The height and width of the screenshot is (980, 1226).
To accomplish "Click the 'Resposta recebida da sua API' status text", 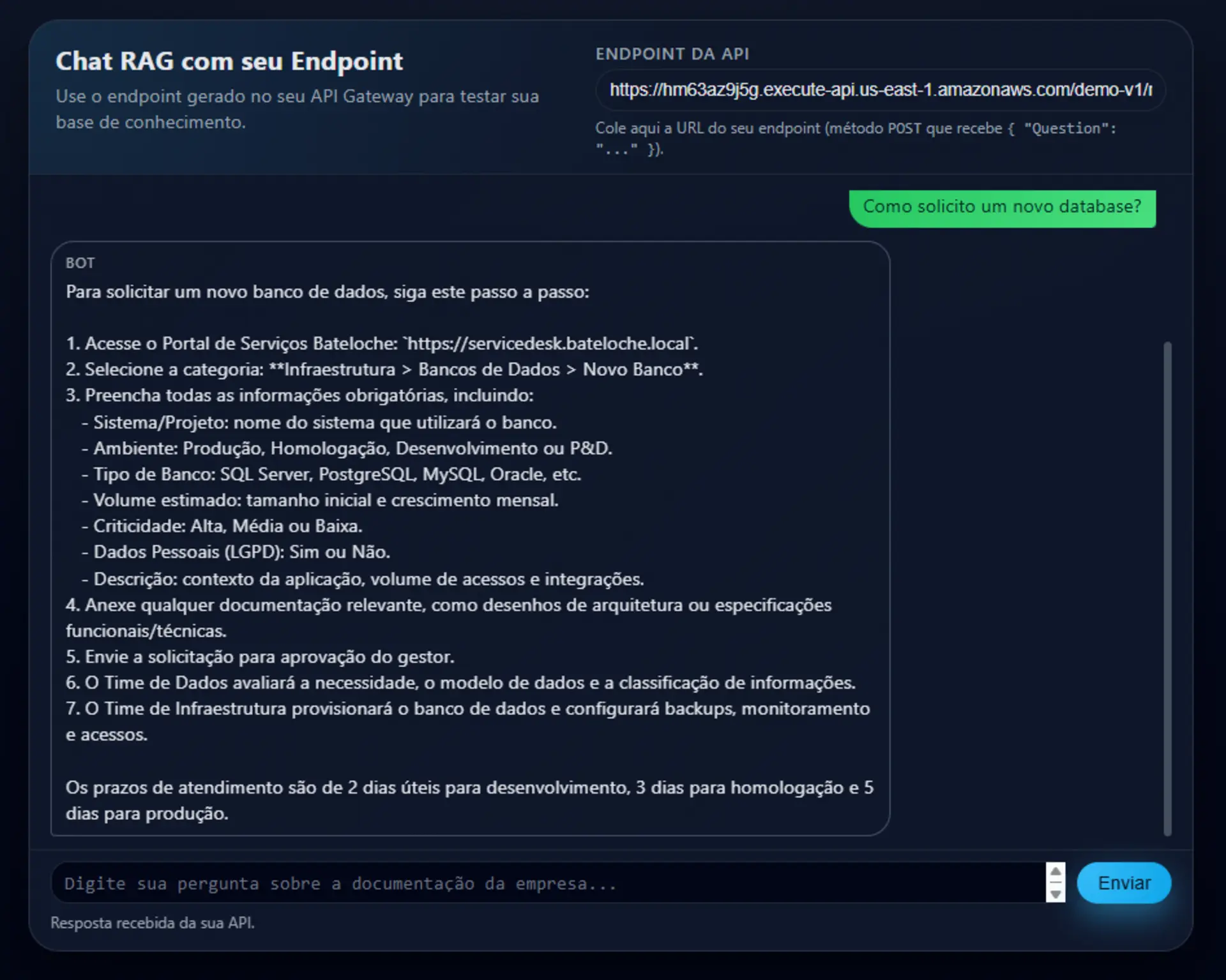I will click(x=152, y=923).
